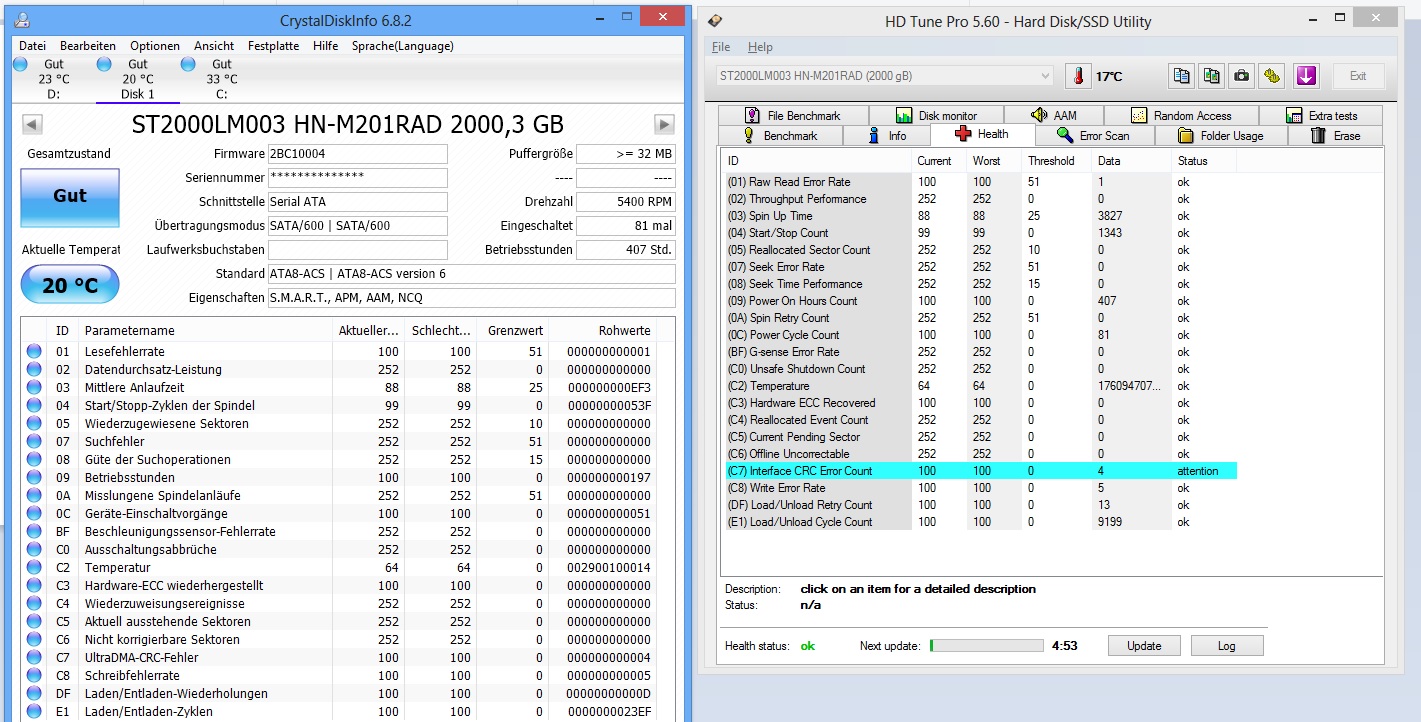Select the (C2) Temperature row in HD Tune
Screen dimensions: 1421x722
click(x=980, y=386)
